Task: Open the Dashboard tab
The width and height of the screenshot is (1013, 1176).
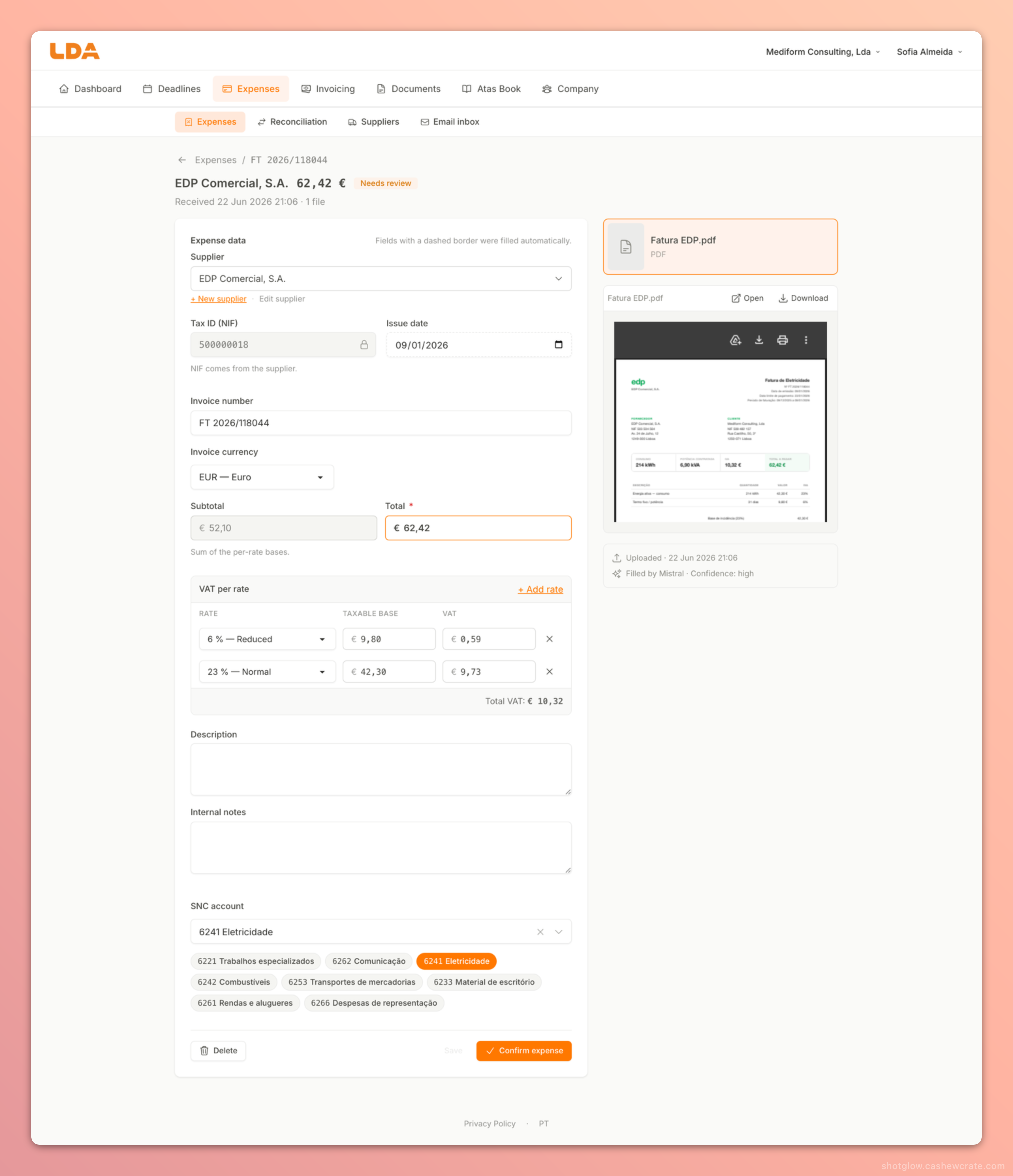Action: (x=90, y=88)
